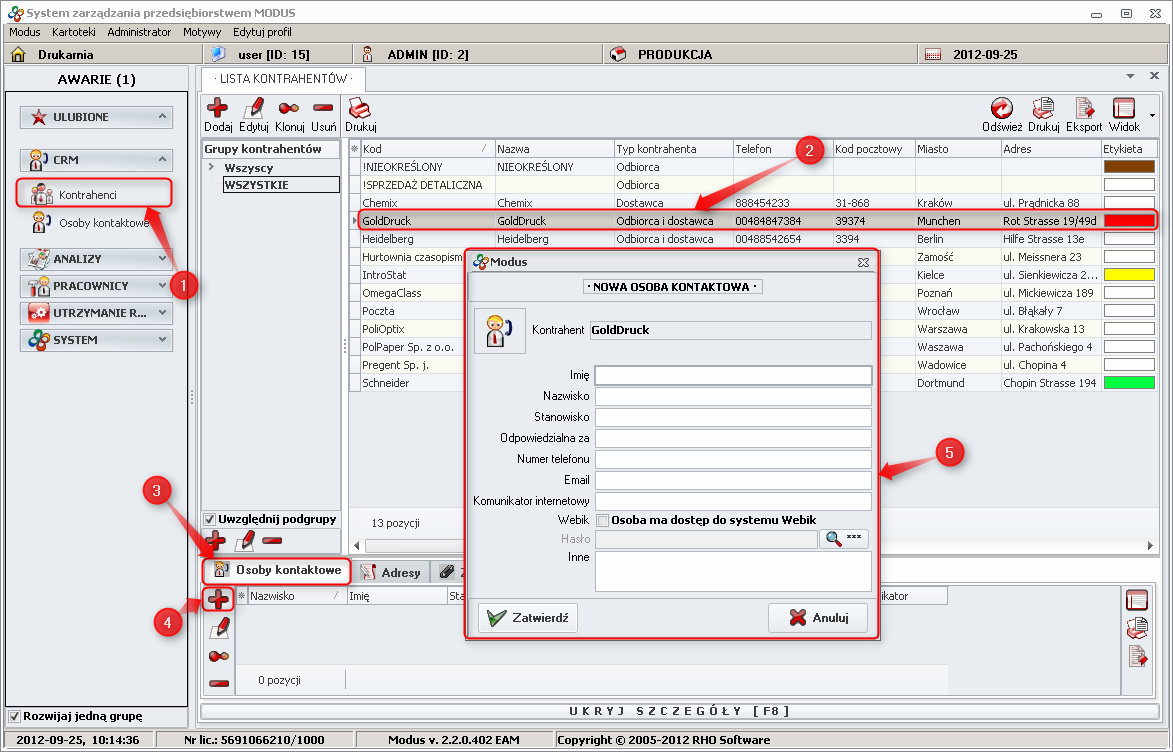This screenshot has height=752, width=1173.
Task: Open the Kartoteki menu
Action: (74, 32)
